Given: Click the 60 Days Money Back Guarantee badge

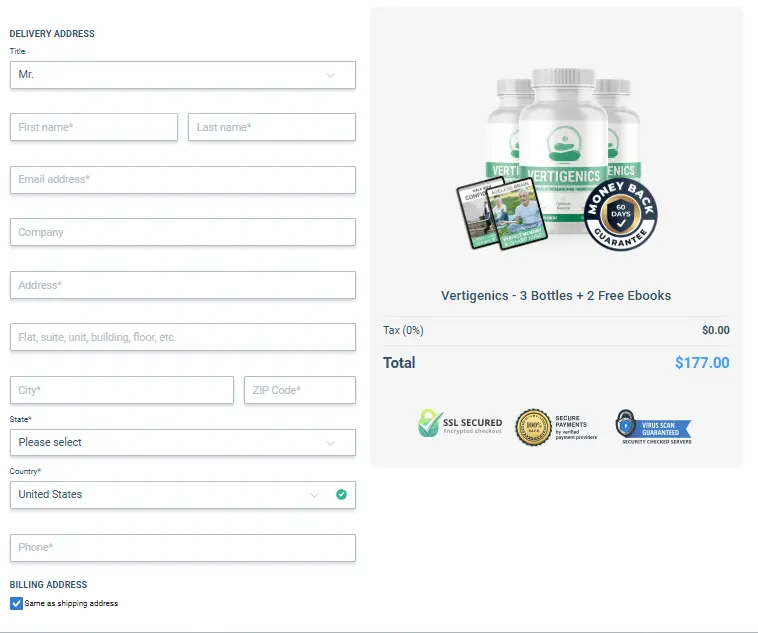Looking at the screenshot, I should coord(621,215).
